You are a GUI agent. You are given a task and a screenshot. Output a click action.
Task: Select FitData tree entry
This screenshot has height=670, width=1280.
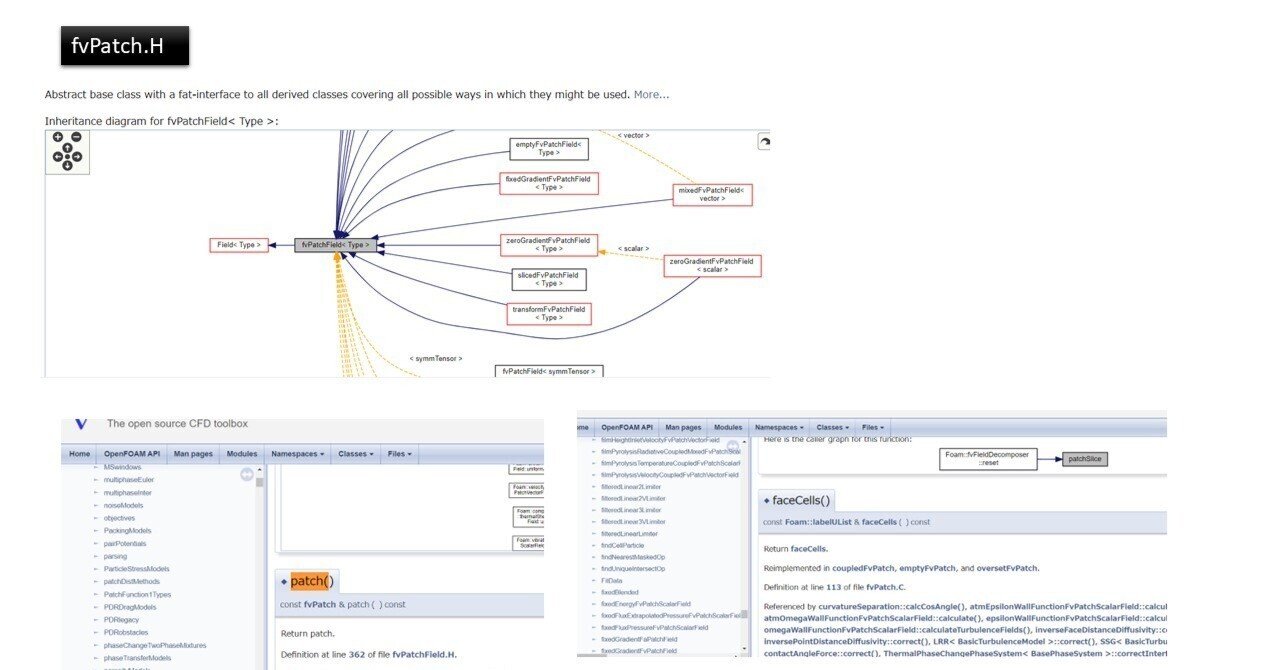pos(611,580)
